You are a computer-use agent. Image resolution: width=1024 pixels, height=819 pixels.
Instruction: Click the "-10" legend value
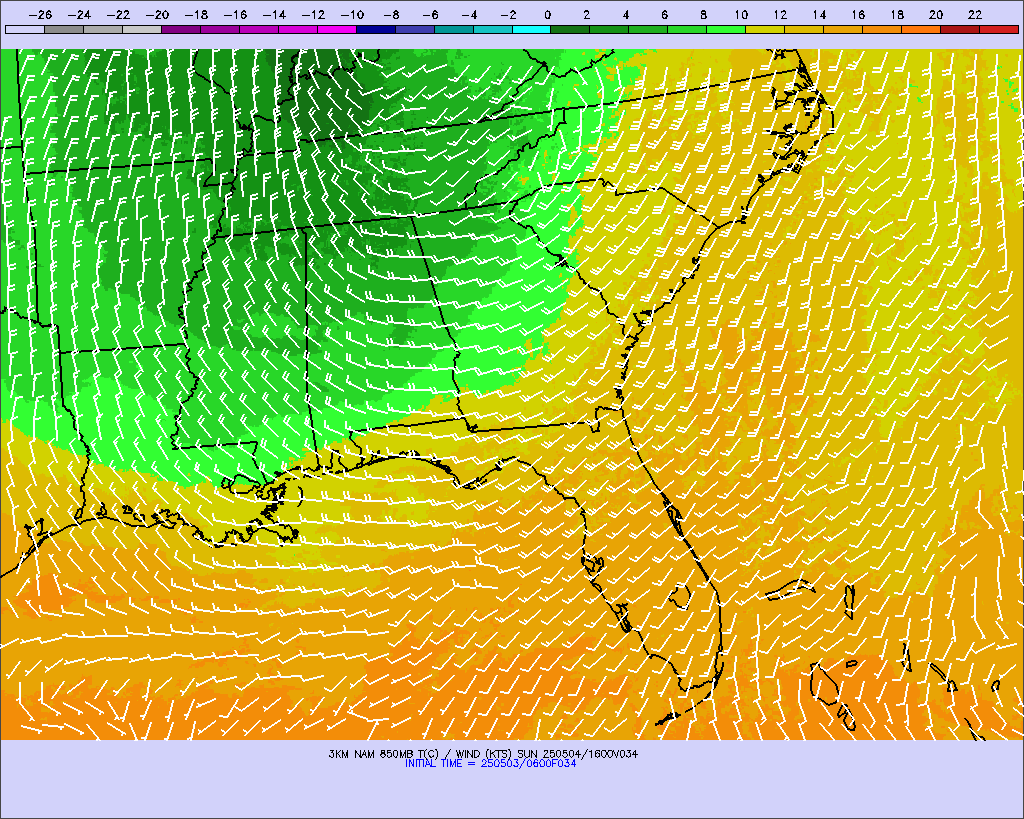(x=352, y=14)
